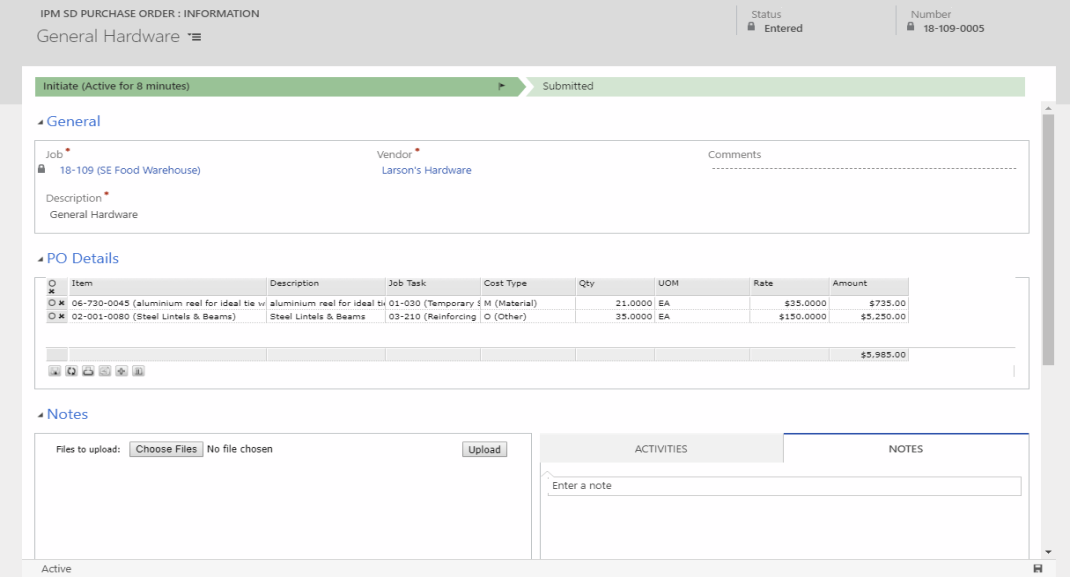1070x577 pixels.
Task: Toggle the select-all circle in grid header
Action: (52, 283)
